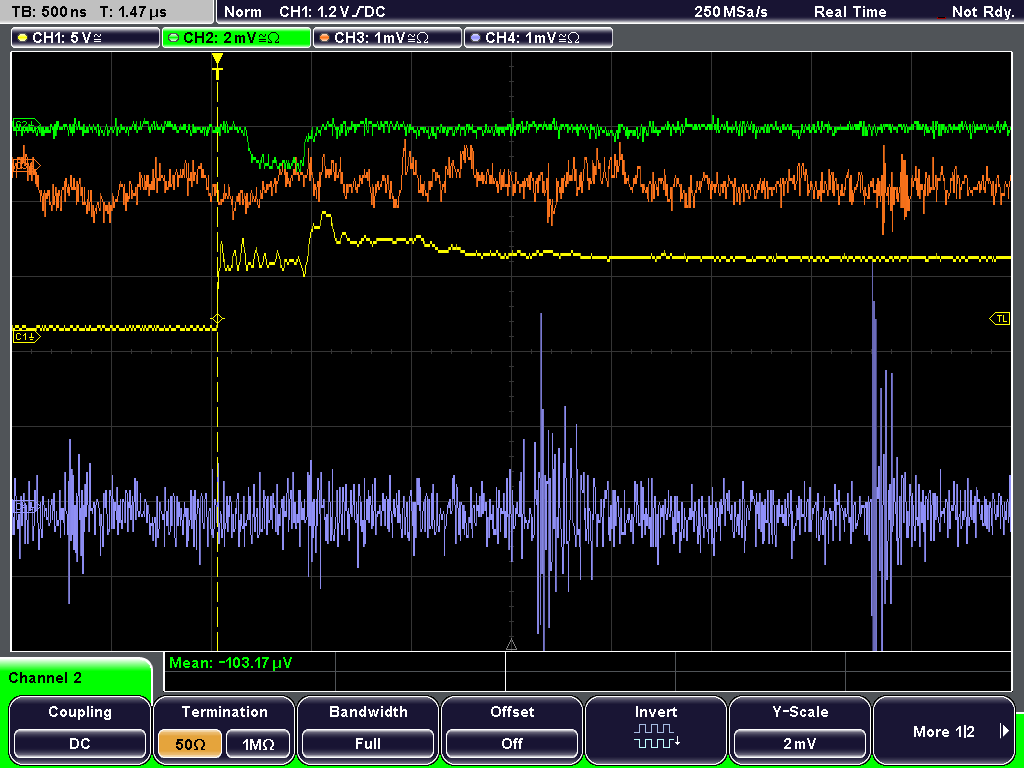
Task: Click the purple C4 ground level marker
Action: 26,505
